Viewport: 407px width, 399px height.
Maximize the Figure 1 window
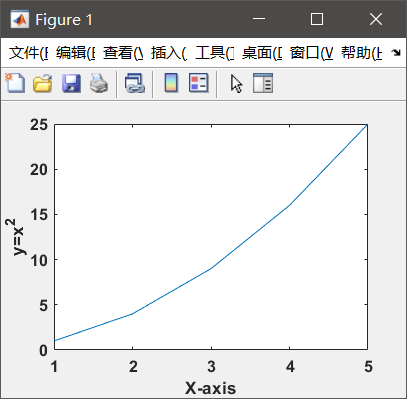point(317,19)
